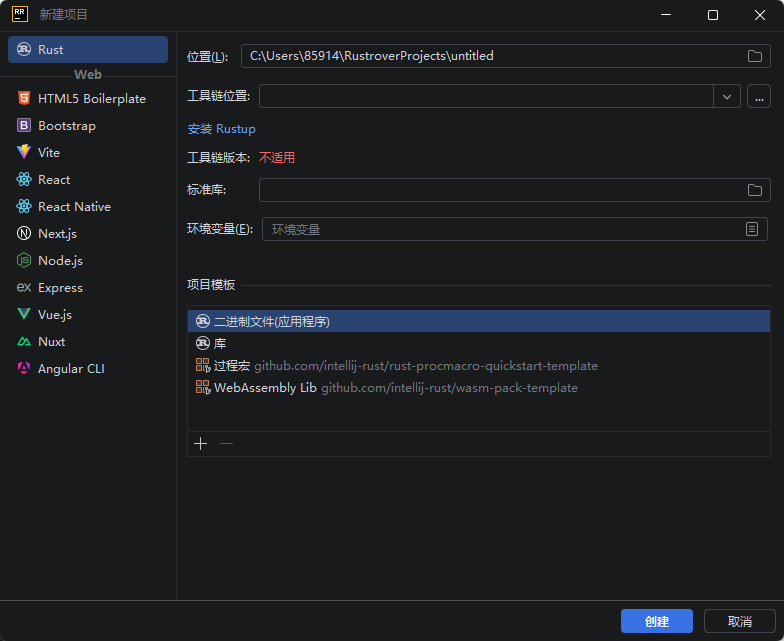Click the Nuxt mountain icon
The image size is (784, 641).
click(x=24, y=342)
